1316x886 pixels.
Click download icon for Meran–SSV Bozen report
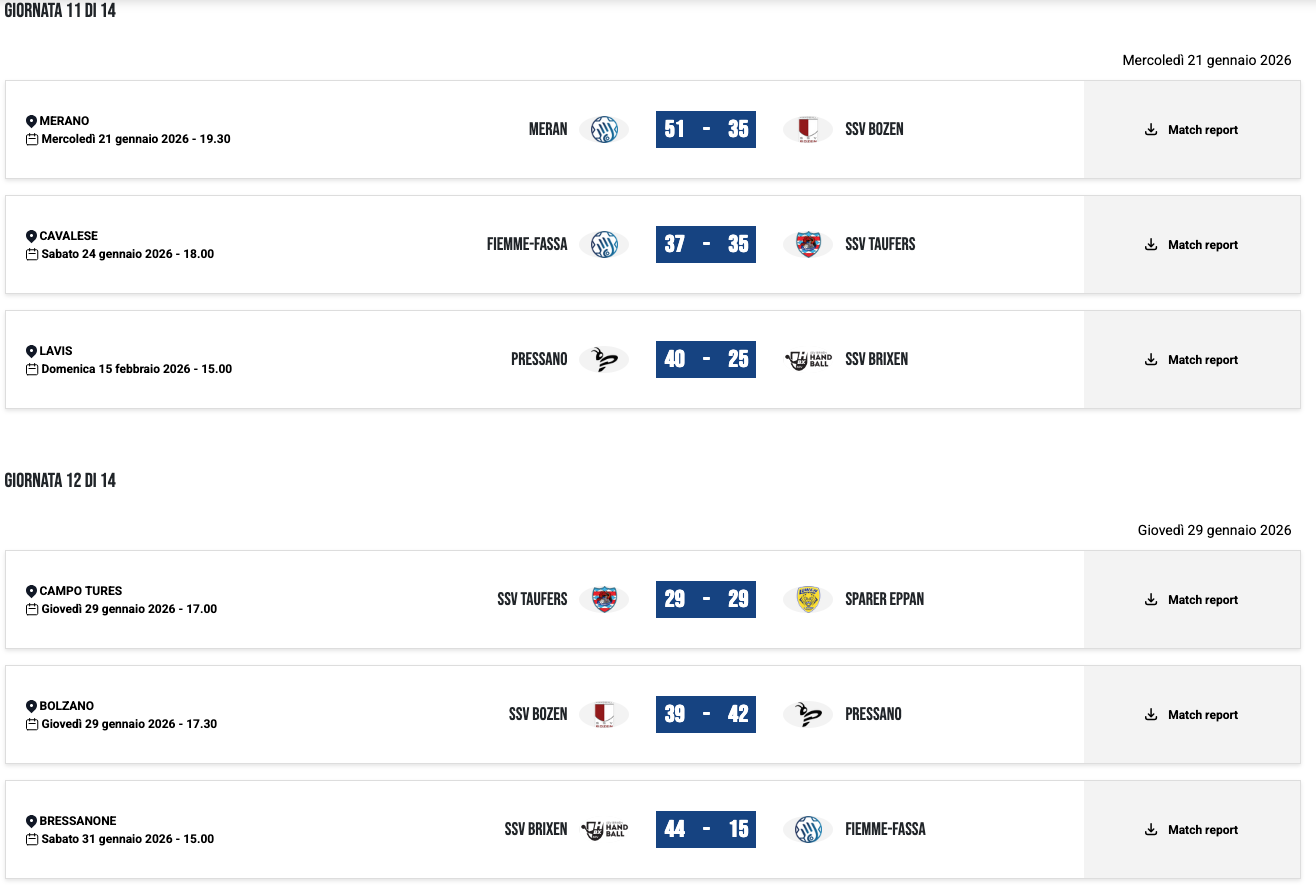(1151, 130)
